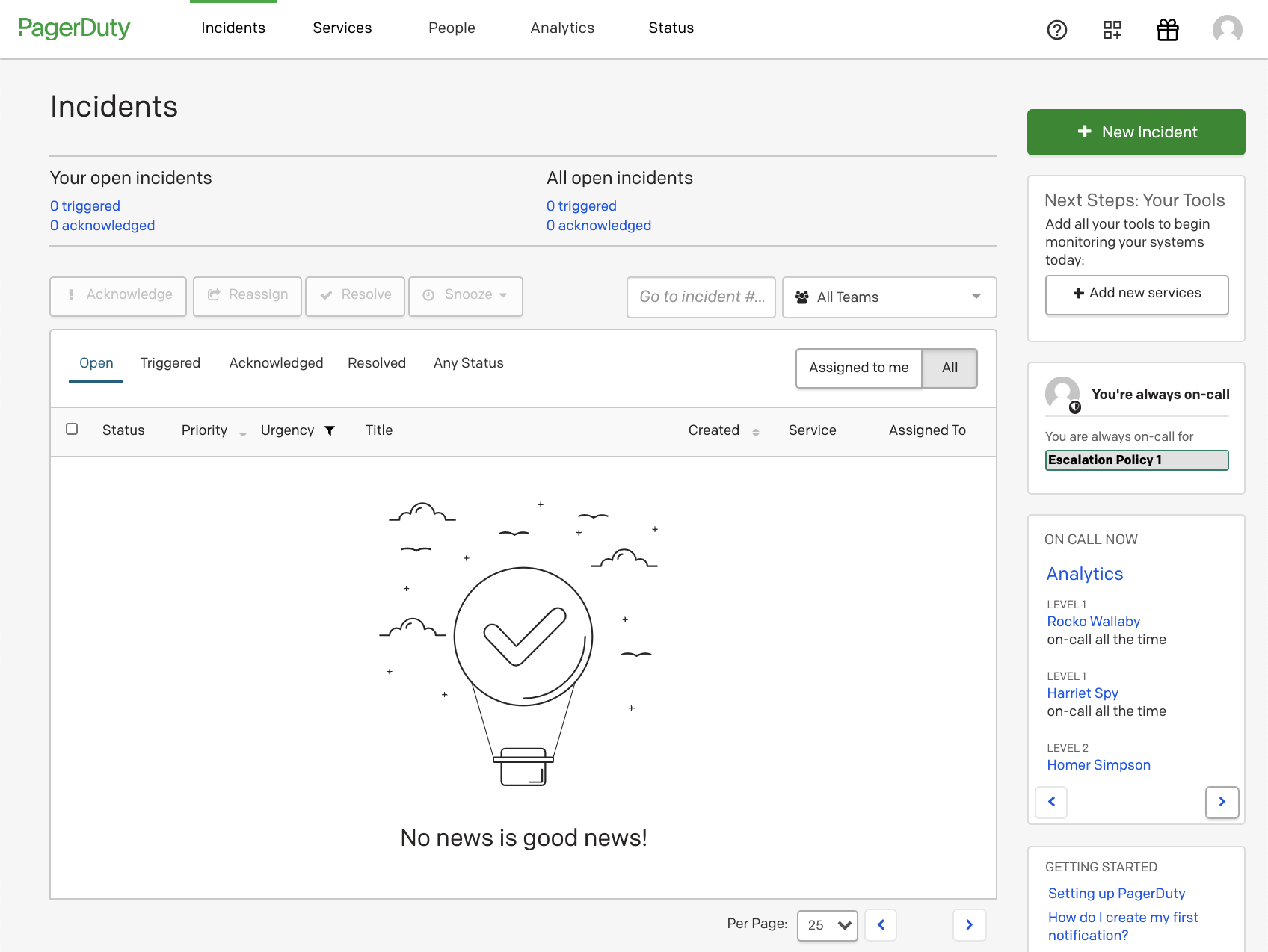The image size is (1268, 952).
Task: Open the Per Page selector
Action: [828, 925]
